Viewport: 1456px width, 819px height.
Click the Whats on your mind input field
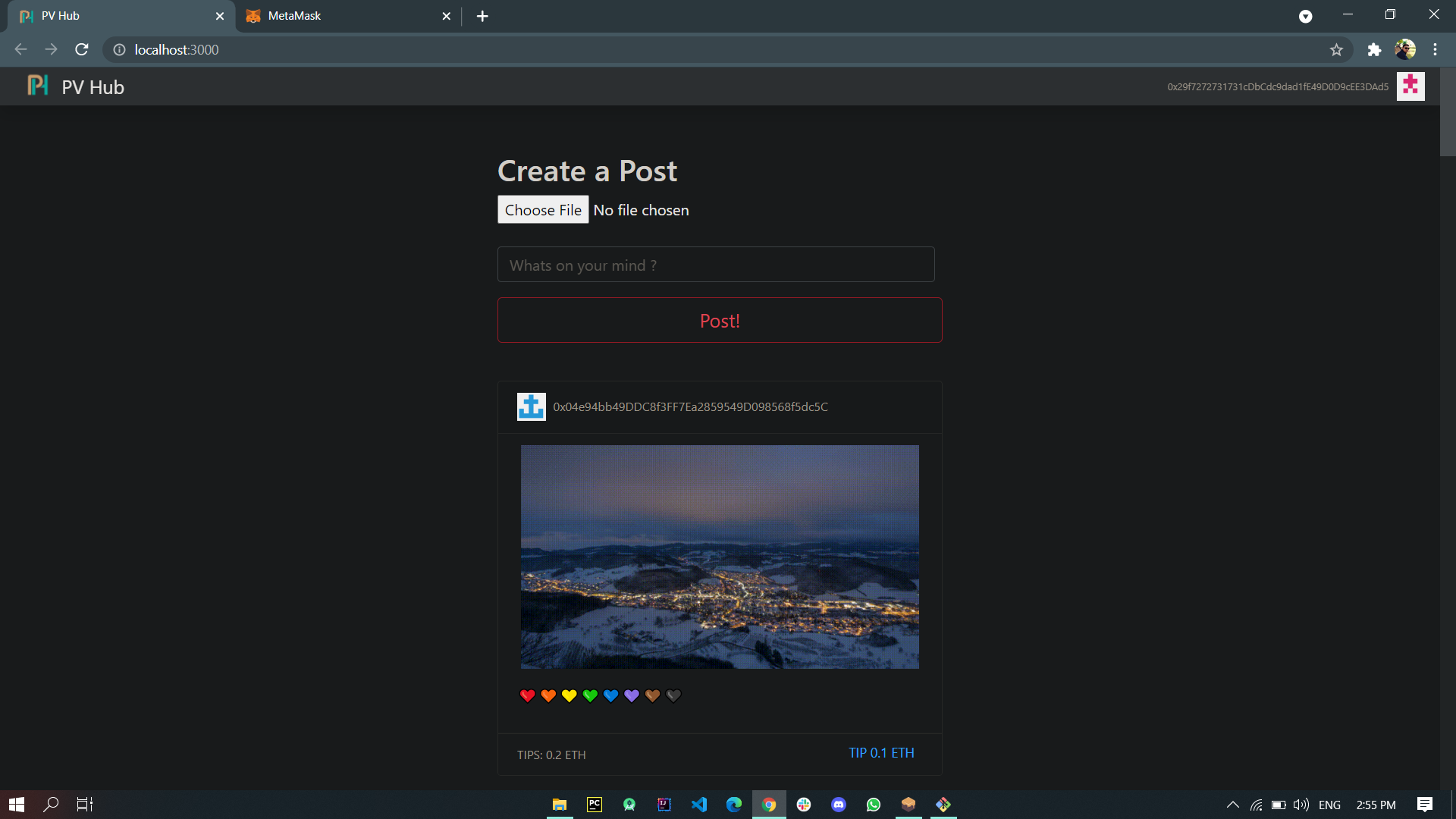716,265
